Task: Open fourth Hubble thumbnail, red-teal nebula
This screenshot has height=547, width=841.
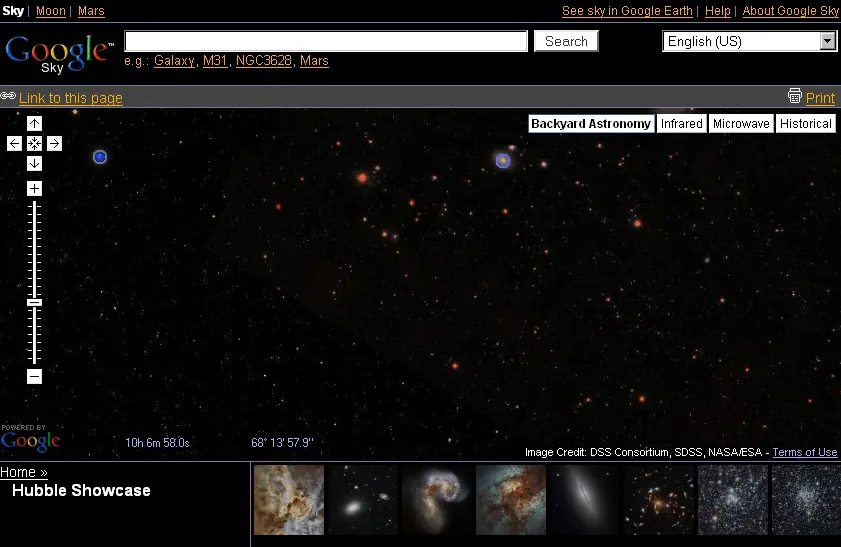Action: coord(511,500)
